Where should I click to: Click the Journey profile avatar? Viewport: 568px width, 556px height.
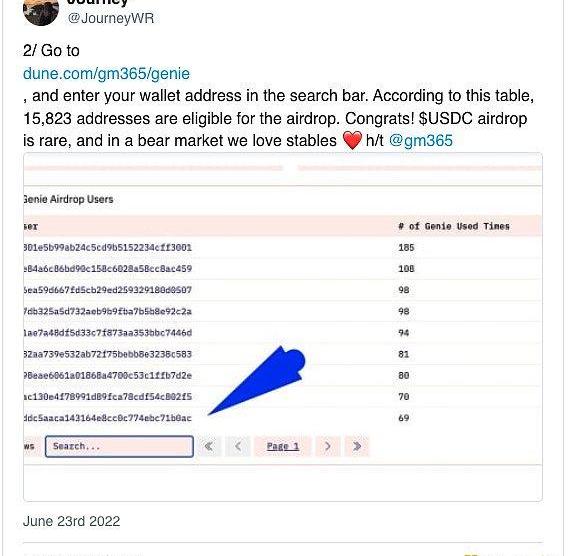41,11
